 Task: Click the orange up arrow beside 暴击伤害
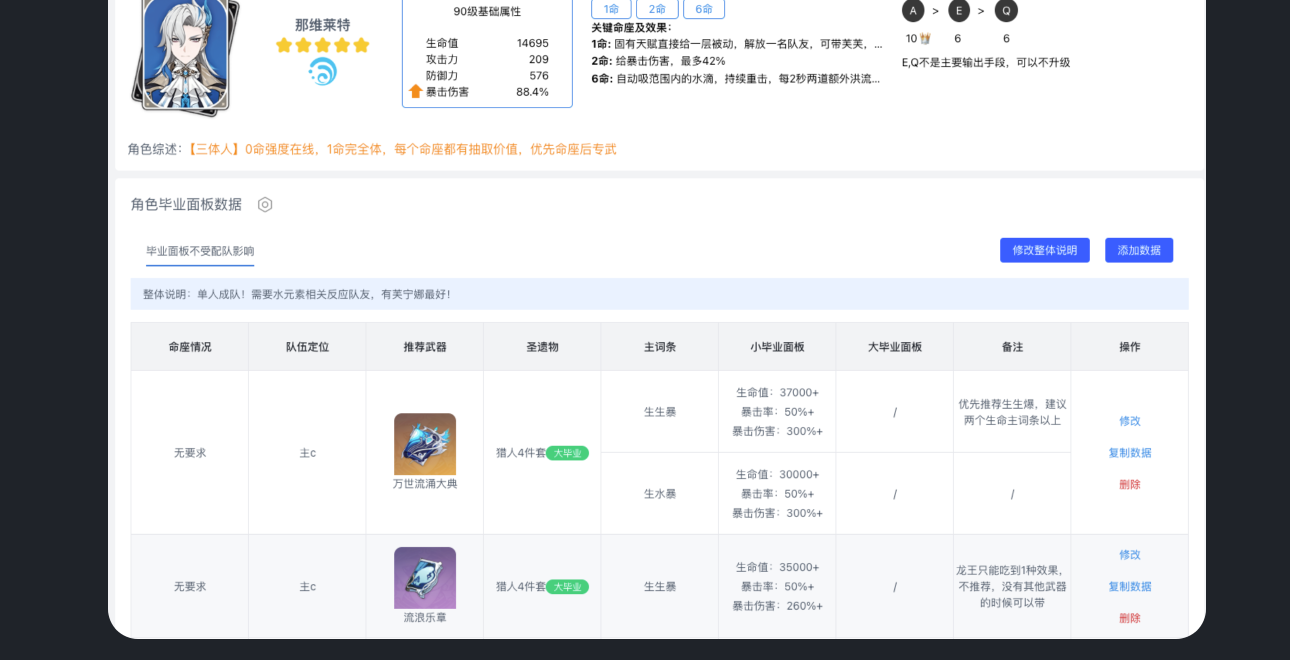pos(416,91)
